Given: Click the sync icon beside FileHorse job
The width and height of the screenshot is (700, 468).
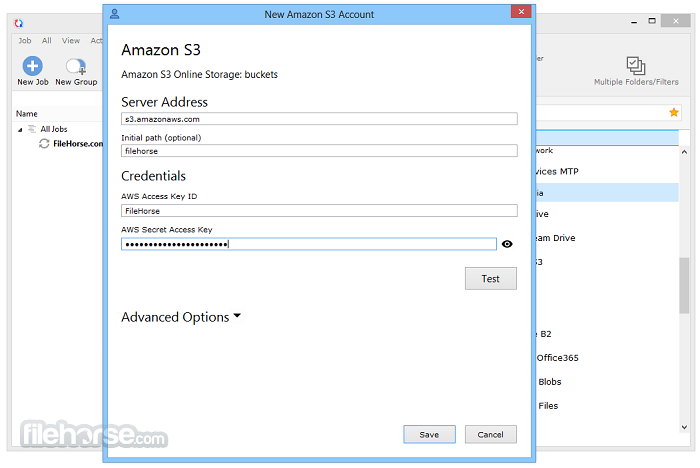Looking at the screenshot, I should point(44,143).
